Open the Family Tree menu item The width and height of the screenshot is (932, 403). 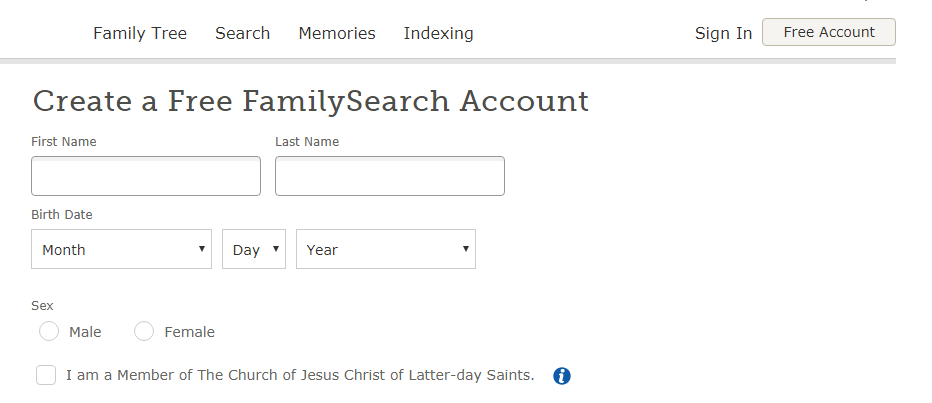pyautogui.click(x=140, y=33)
